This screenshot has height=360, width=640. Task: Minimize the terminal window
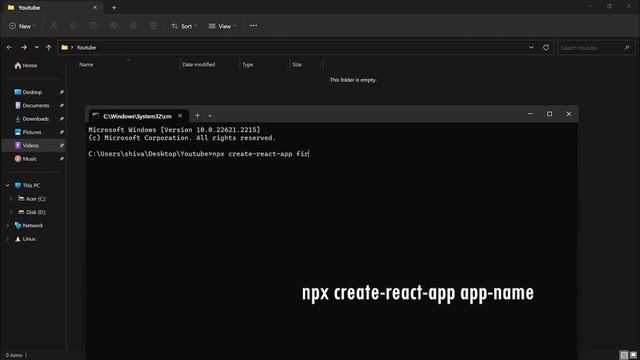(x=530, y=114)
